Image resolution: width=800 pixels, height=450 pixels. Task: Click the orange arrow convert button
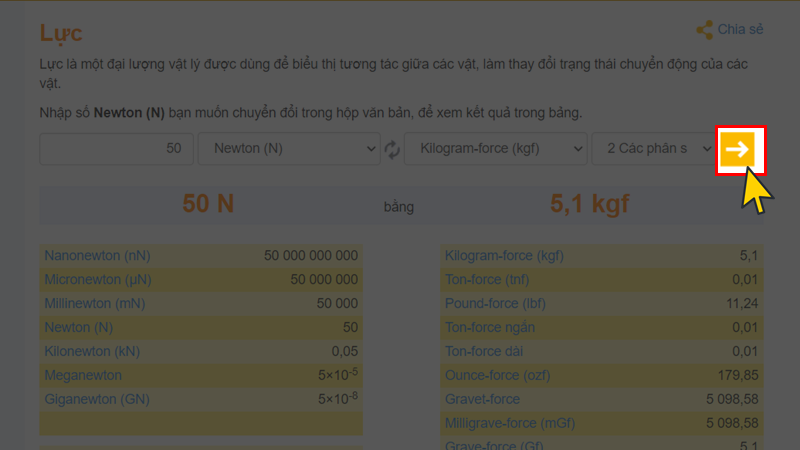(x=738, y=150)
